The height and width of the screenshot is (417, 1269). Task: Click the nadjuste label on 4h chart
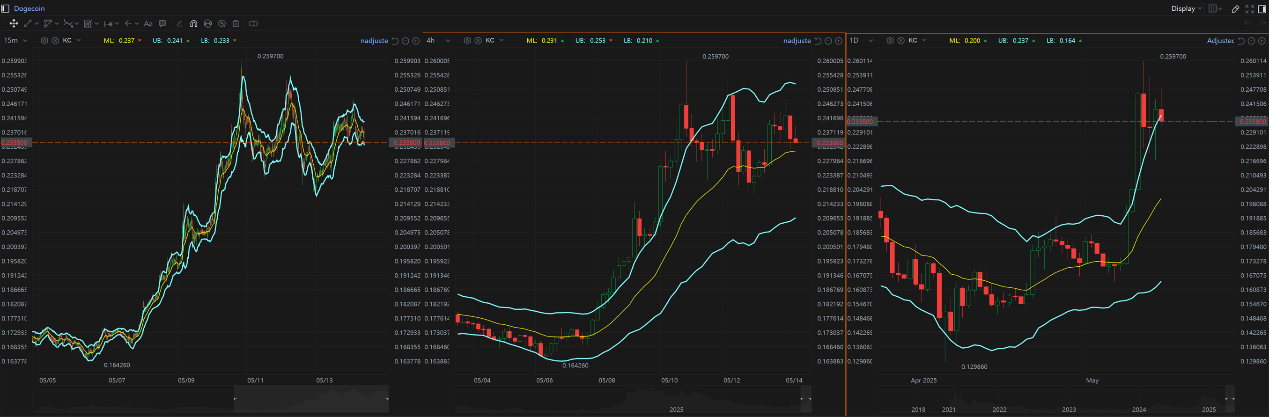[797, 40]
